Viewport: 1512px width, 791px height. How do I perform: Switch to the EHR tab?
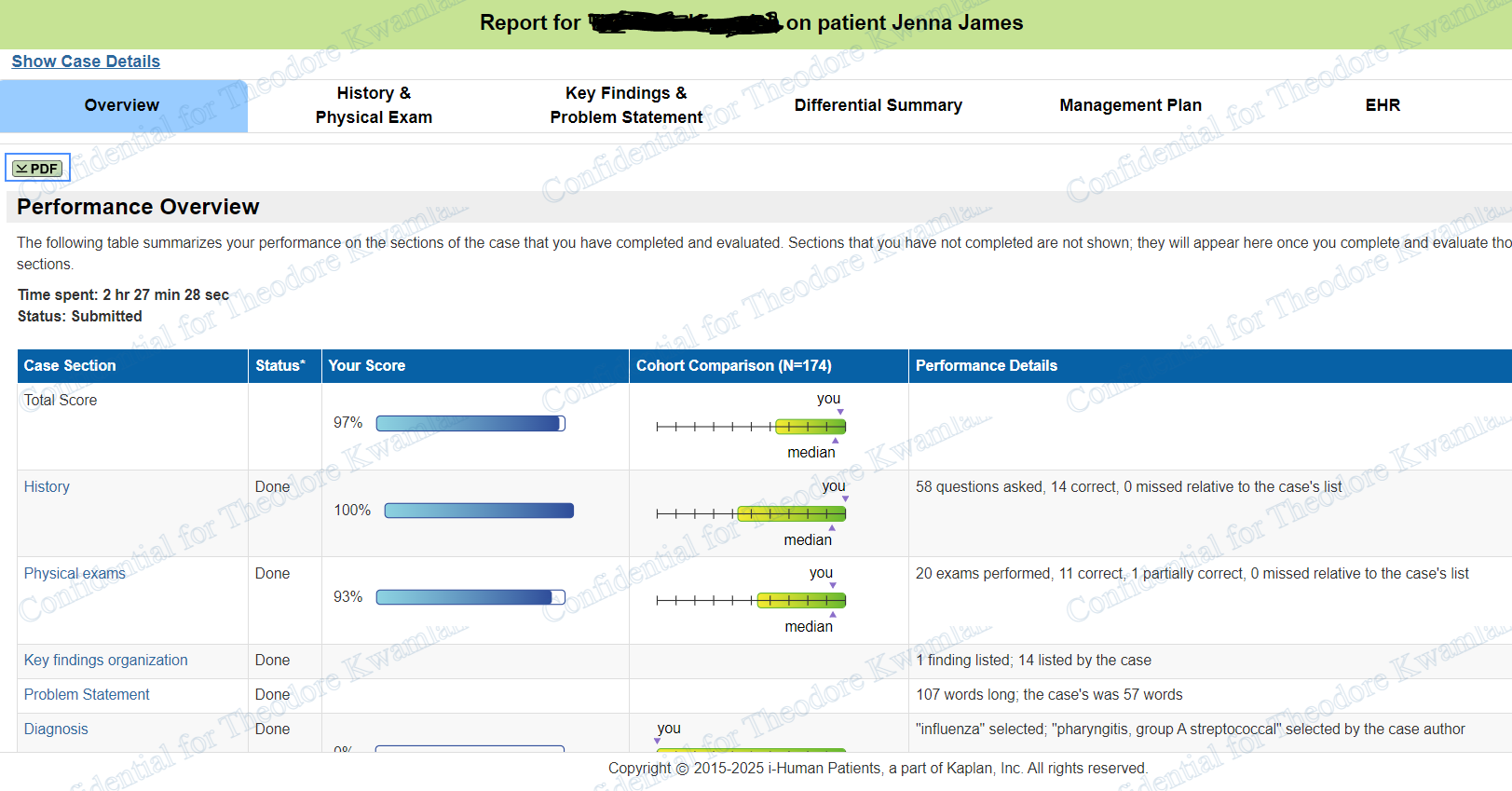(1383, 105)
